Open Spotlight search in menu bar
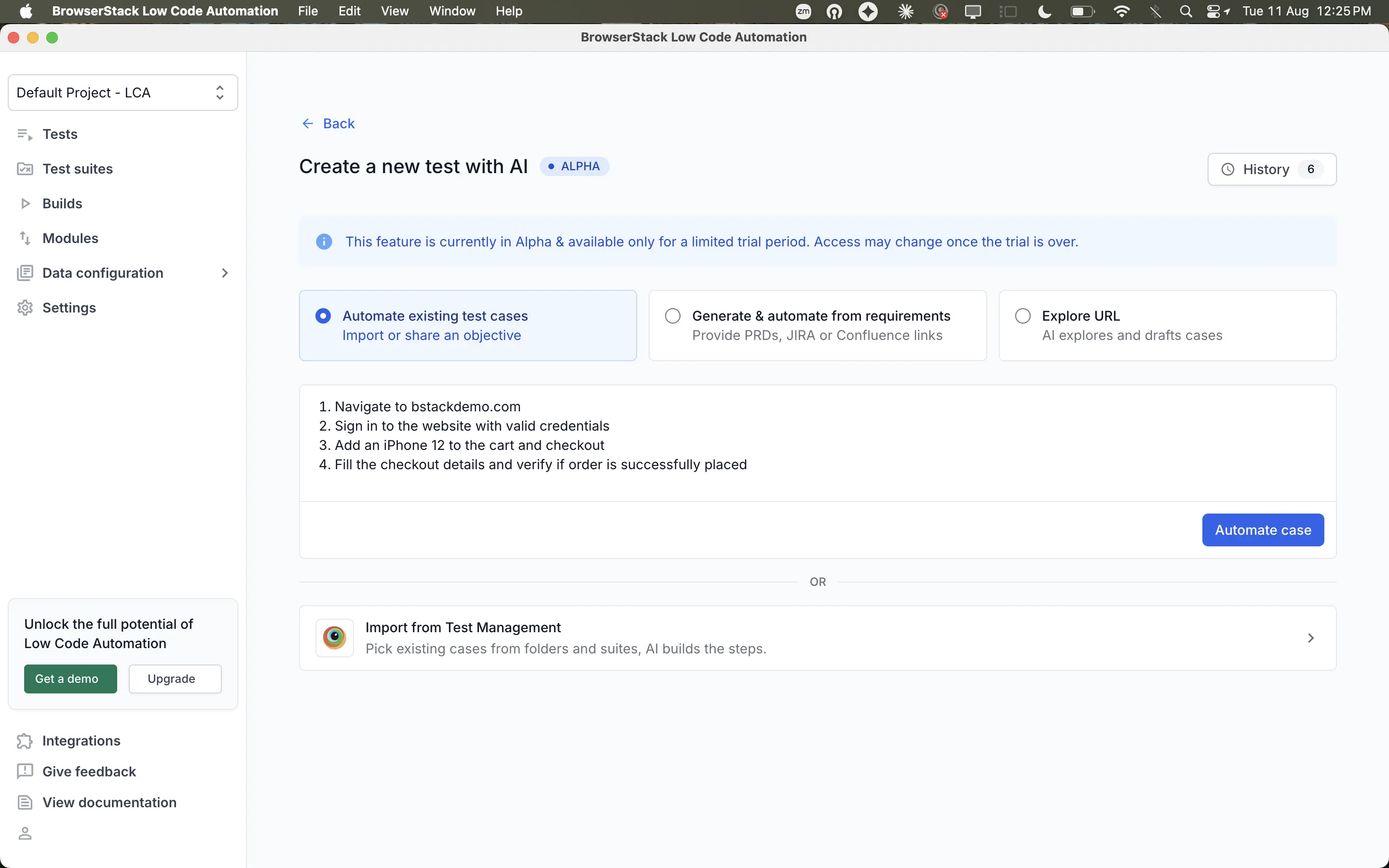Image resolution: width=1389 pixels, height=868 pixels. point(1186,11)
